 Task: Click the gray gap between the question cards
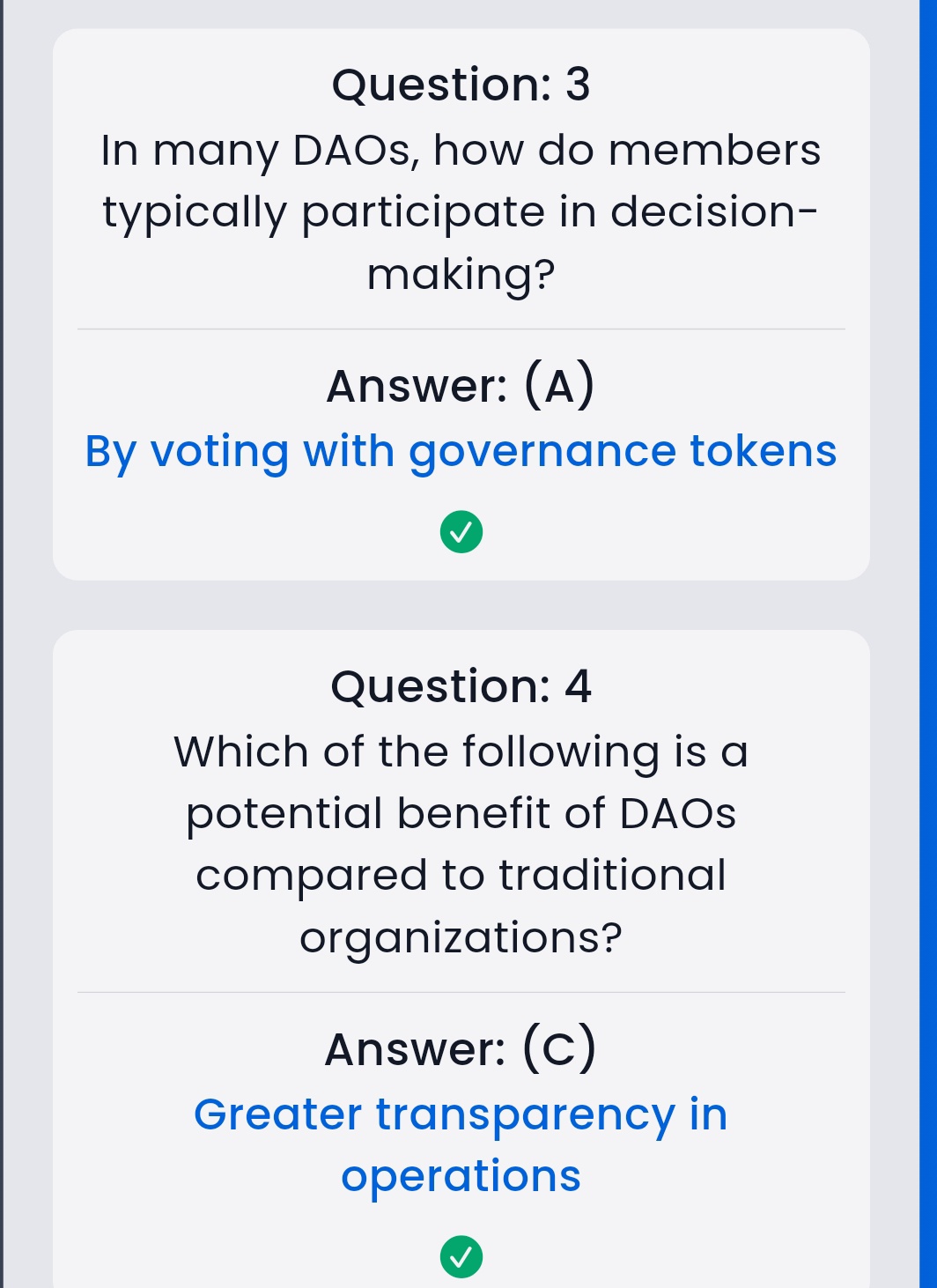(x=461, y=605)
